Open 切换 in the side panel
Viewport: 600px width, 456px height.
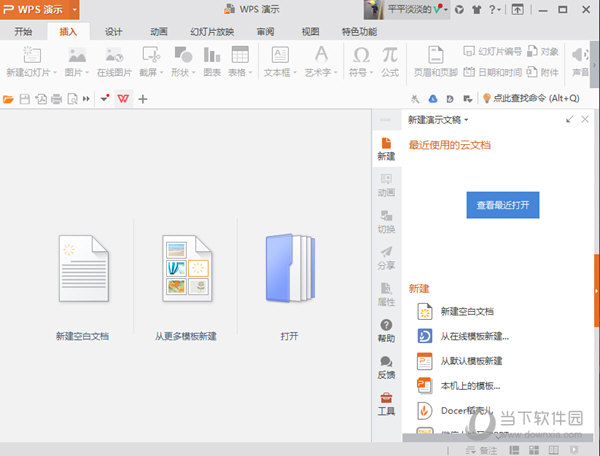click(x=386, y=222)
